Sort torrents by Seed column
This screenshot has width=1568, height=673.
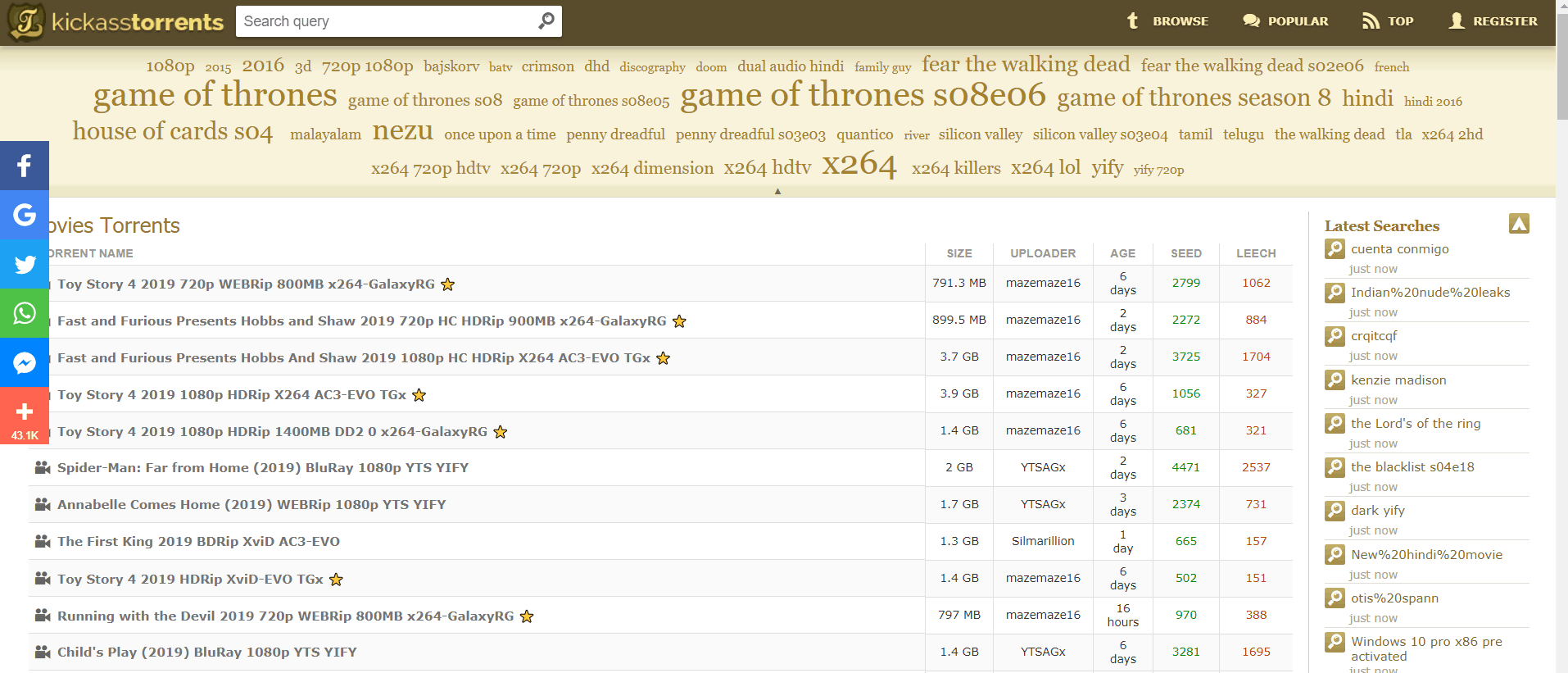click(x=1186, y=253)
